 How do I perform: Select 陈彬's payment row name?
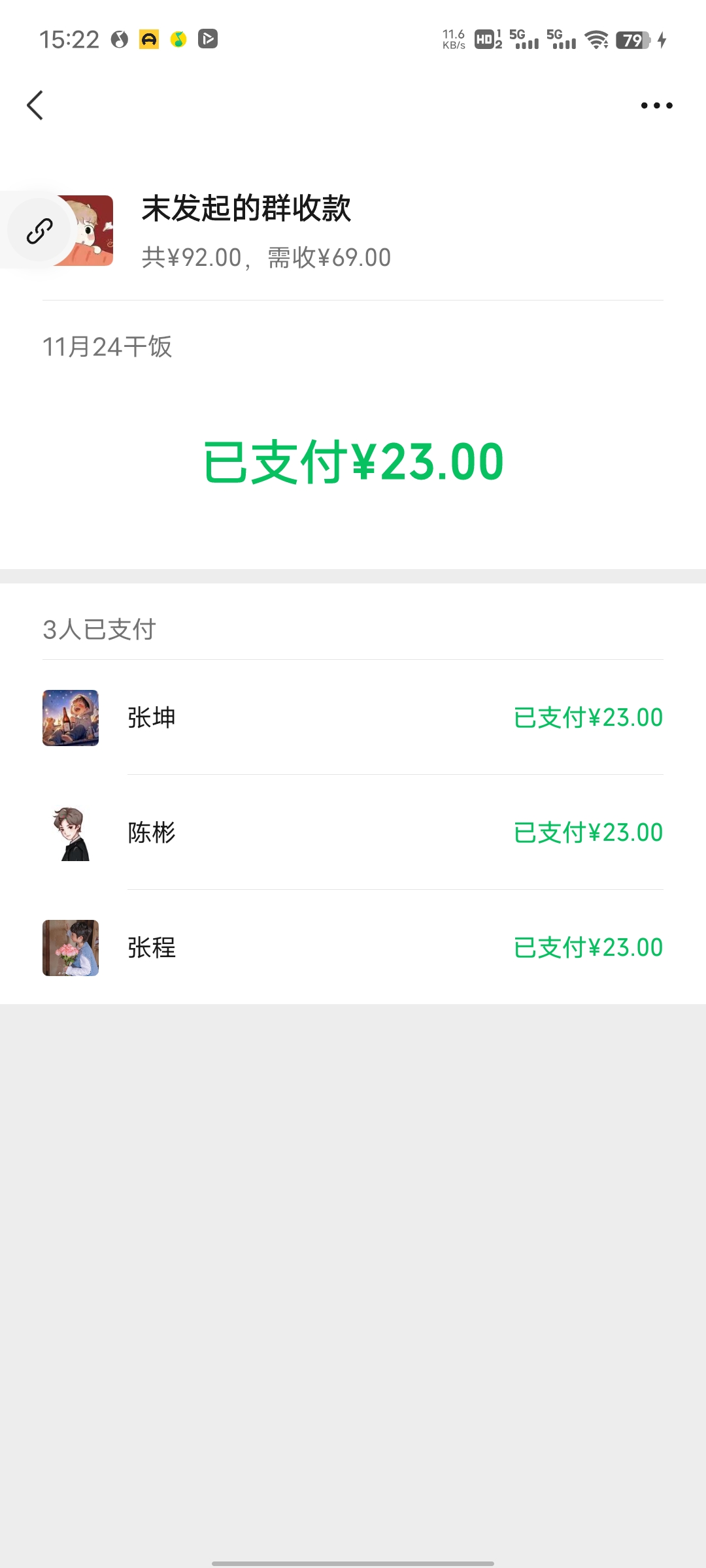(x=152, y=833)
